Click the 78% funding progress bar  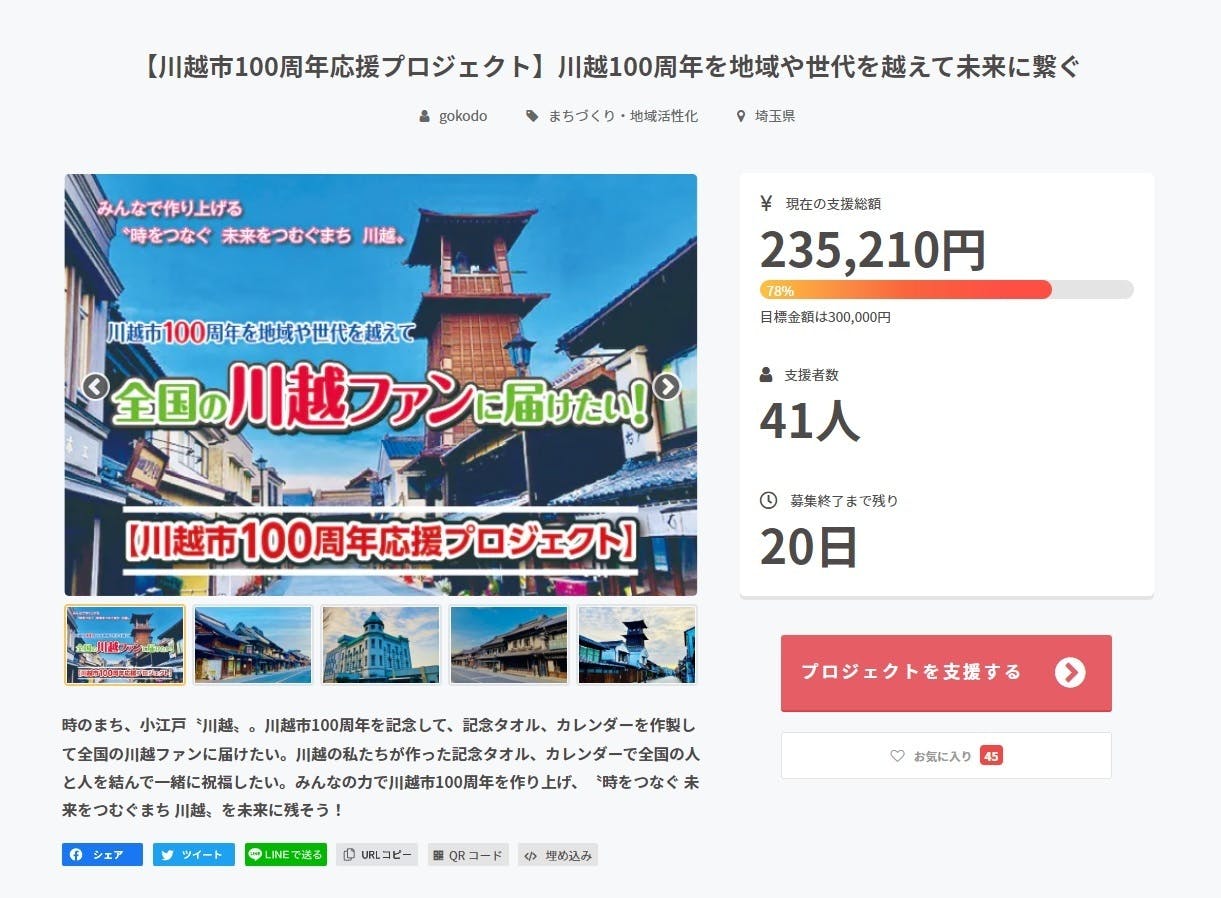(946, 290)
